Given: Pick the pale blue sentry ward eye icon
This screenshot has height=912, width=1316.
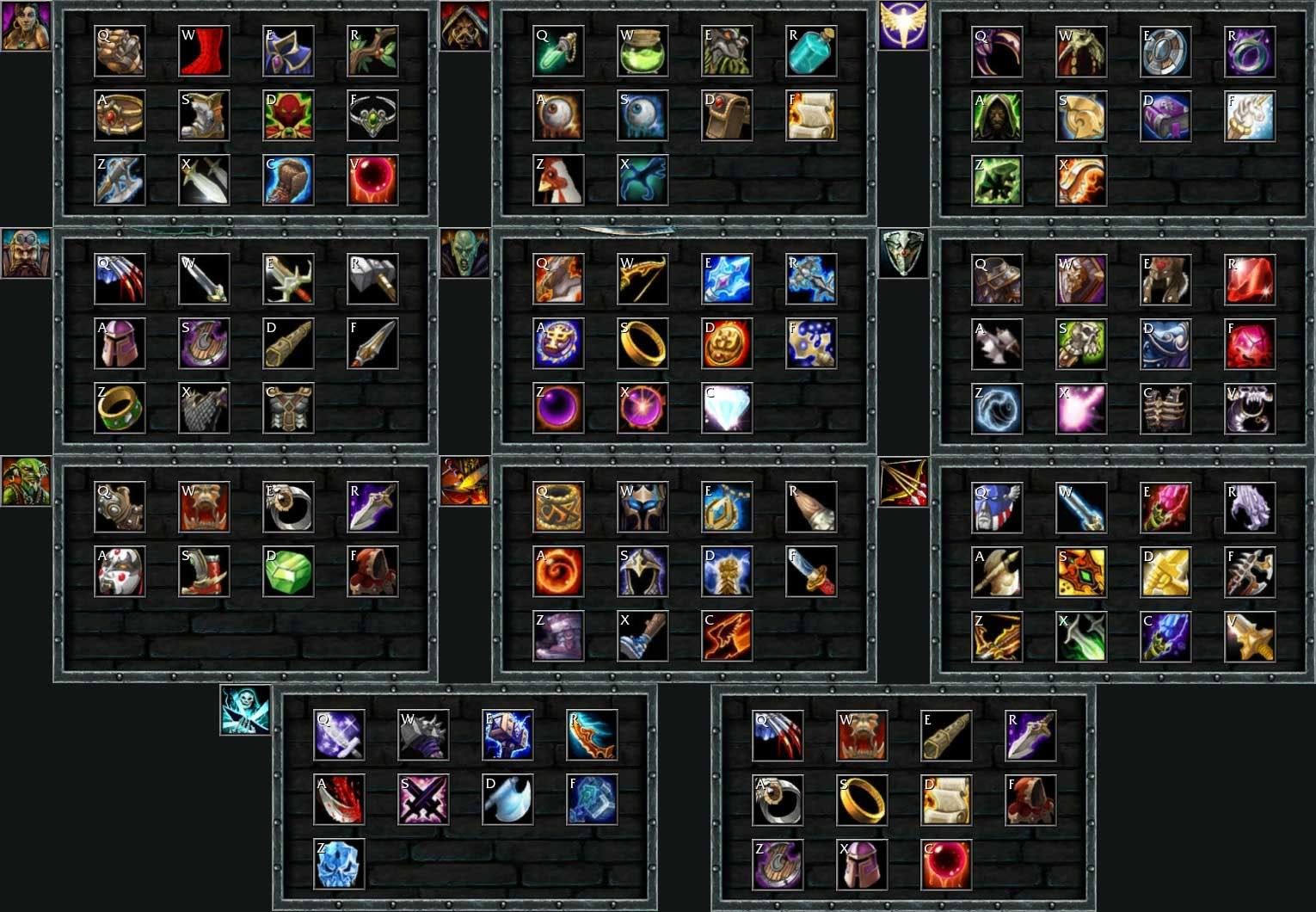Looking at the screenshot, I should pos(643,115).
